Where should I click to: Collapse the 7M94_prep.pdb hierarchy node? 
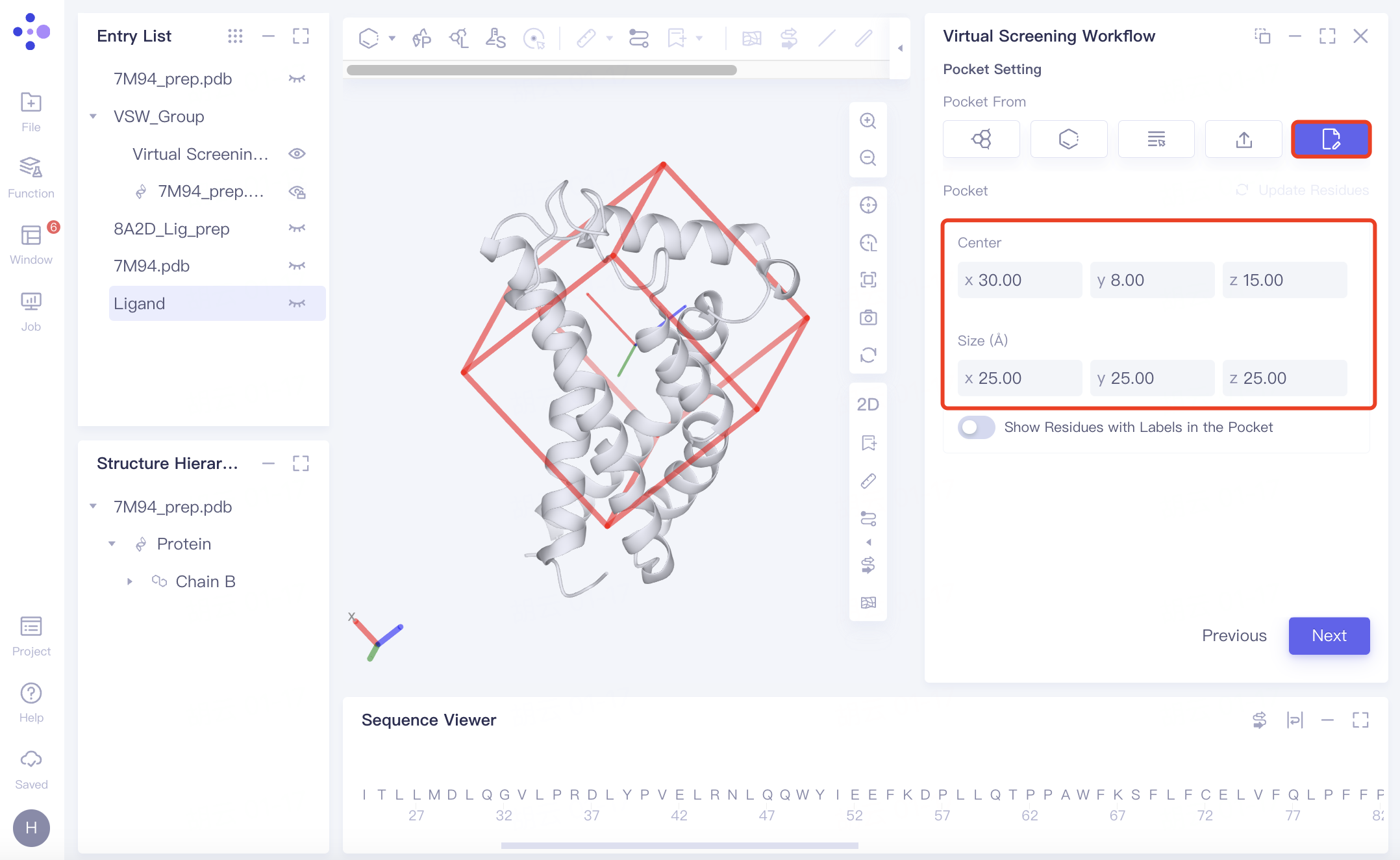coord(93,507)
